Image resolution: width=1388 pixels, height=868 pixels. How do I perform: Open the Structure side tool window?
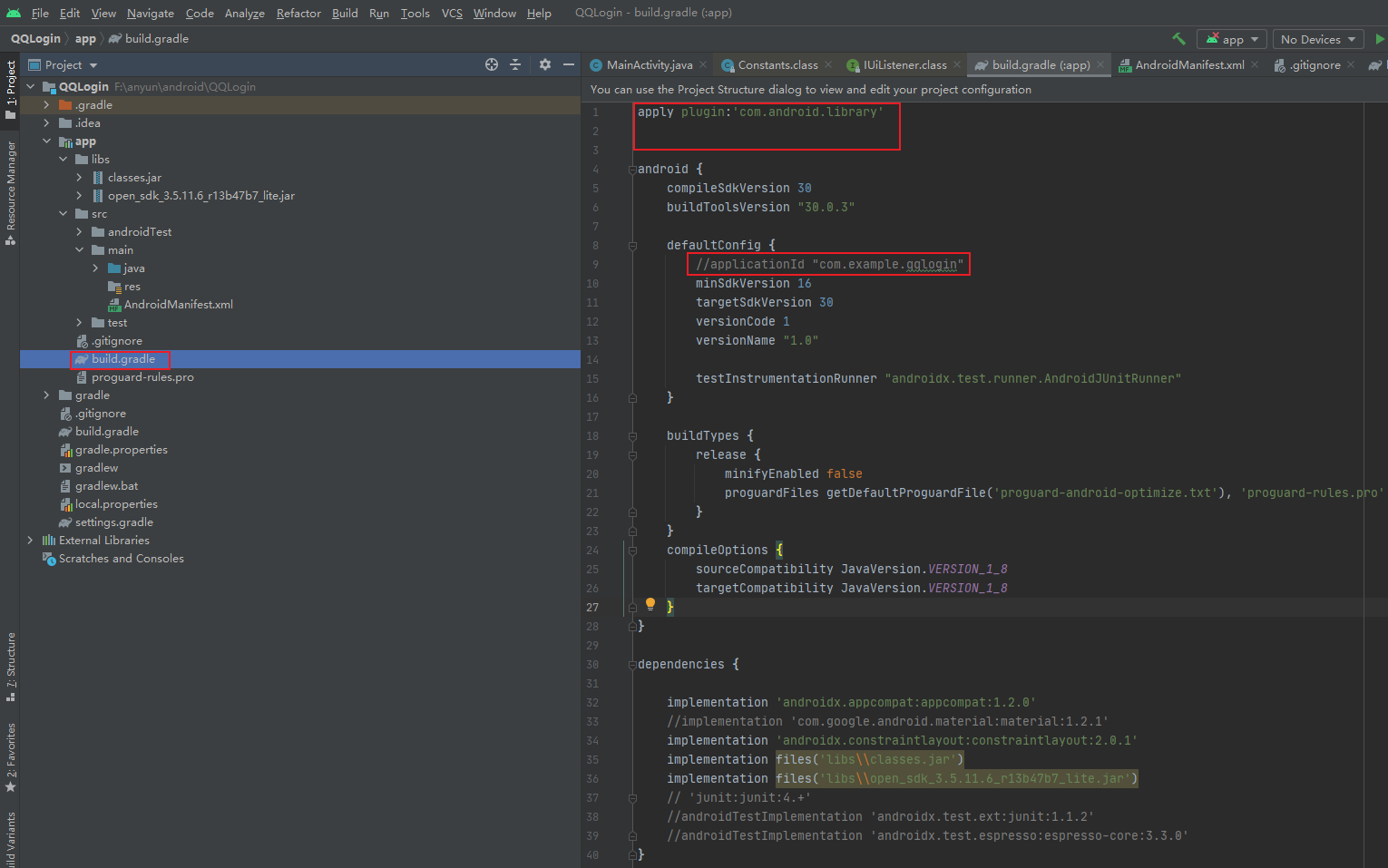click(x=10, y=667)
